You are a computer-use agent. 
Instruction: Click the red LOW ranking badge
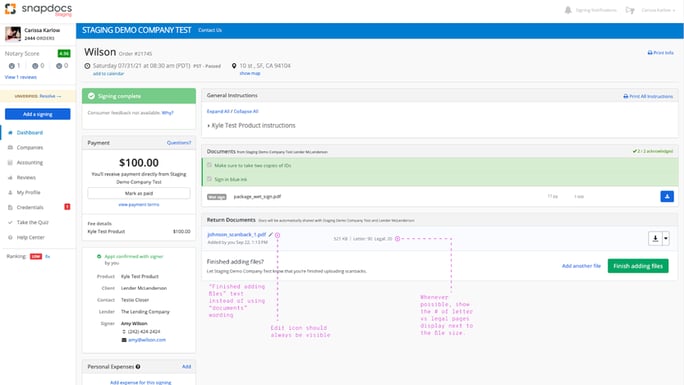point(36,256)
